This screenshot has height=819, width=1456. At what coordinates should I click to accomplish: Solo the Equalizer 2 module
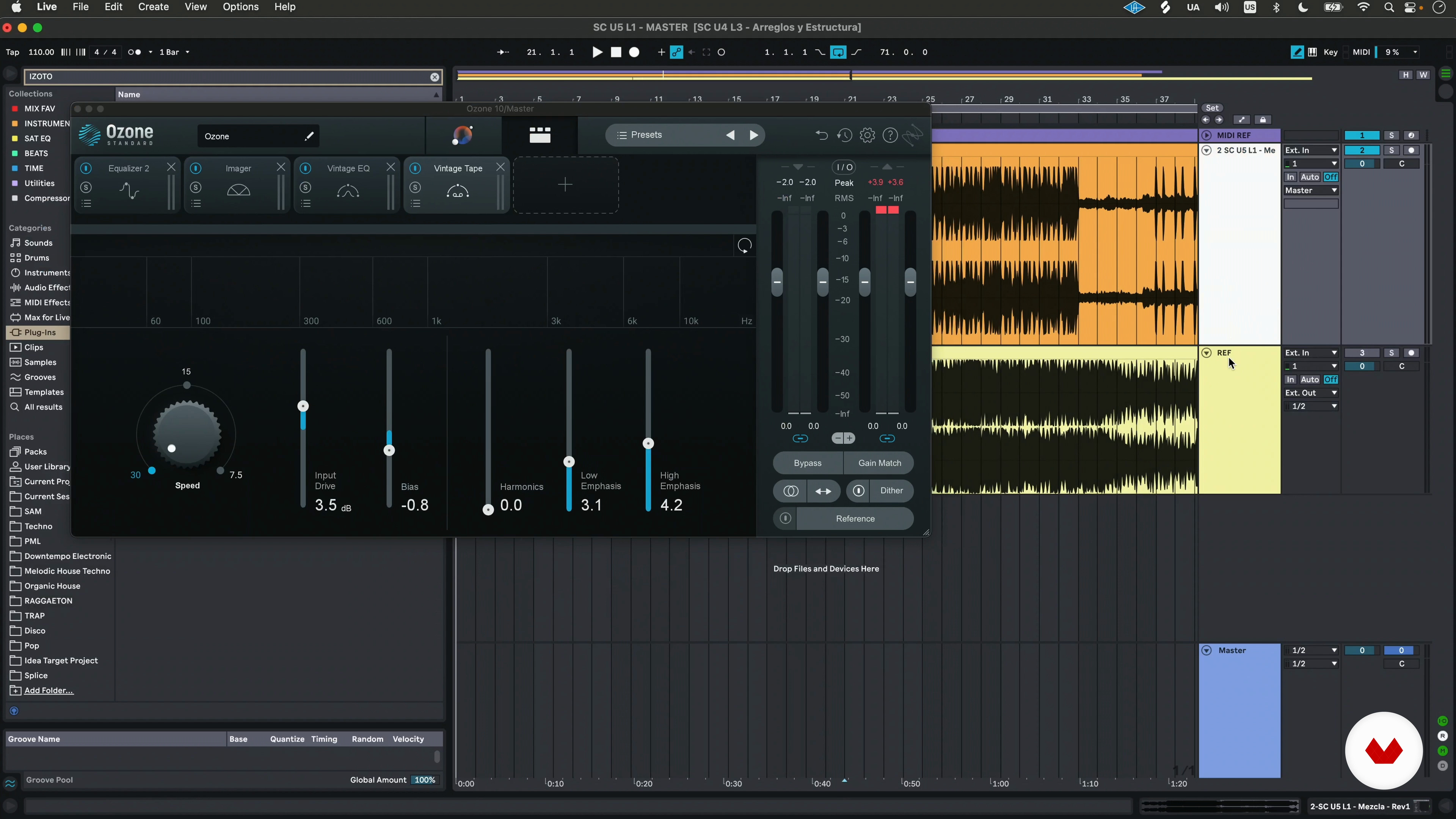click(x=86, y=187)
